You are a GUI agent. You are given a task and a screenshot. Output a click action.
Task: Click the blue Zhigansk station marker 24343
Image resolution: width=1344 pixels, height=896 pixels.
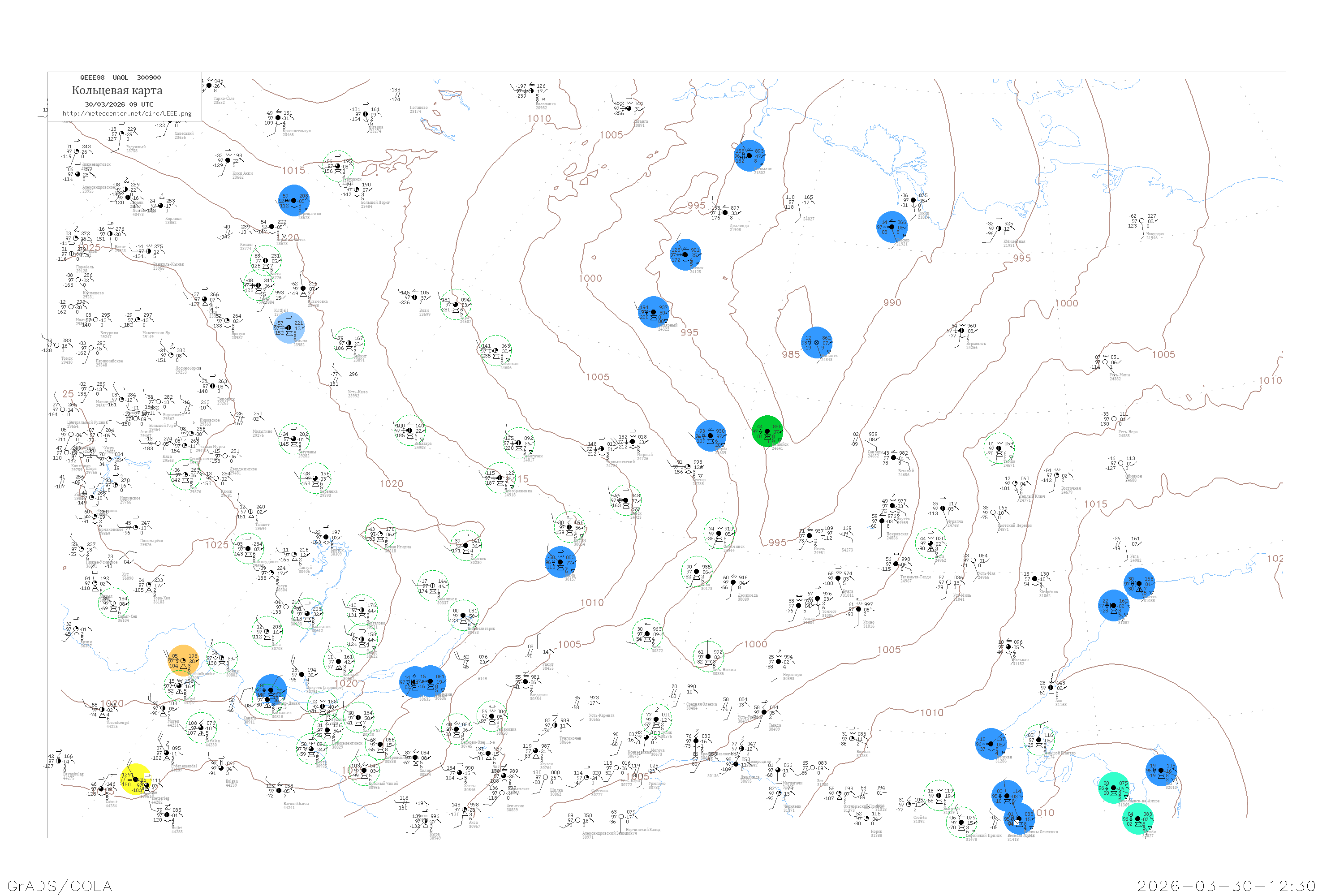point(817,342)
